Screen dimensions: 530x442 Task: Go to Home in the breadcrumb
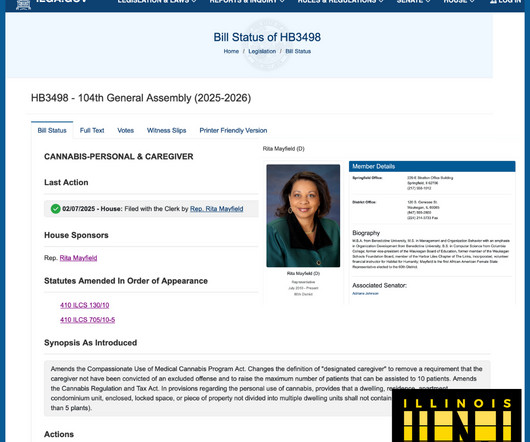pos(231,51)
